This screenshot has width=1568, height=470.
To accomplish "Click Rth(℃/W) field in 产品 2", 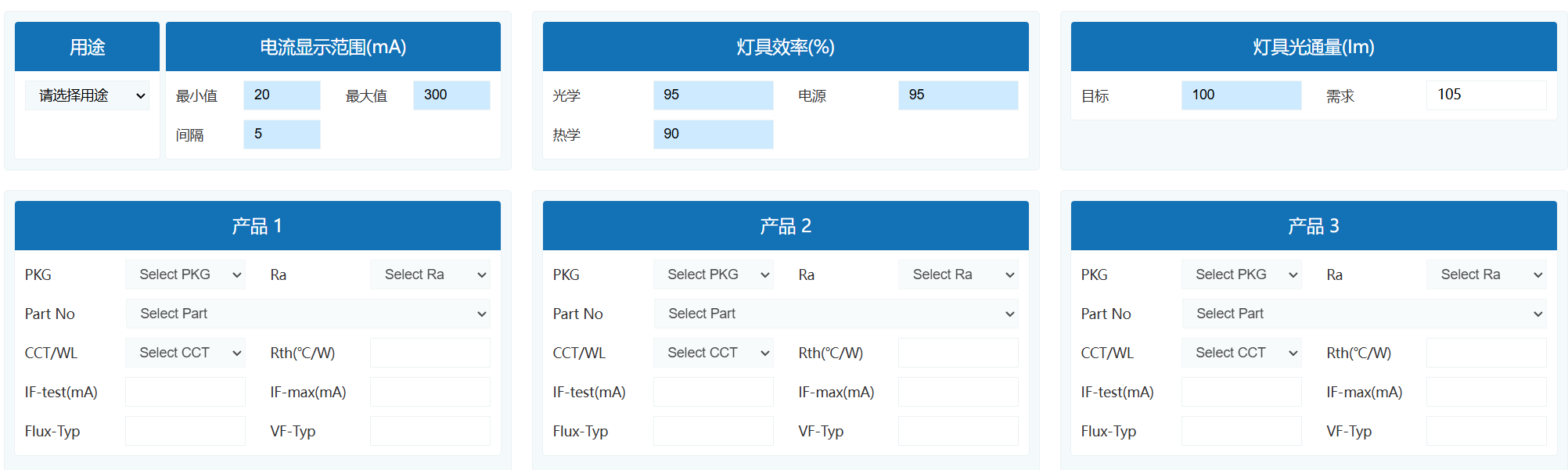I will pyautogui.click(x=958, y=353).
